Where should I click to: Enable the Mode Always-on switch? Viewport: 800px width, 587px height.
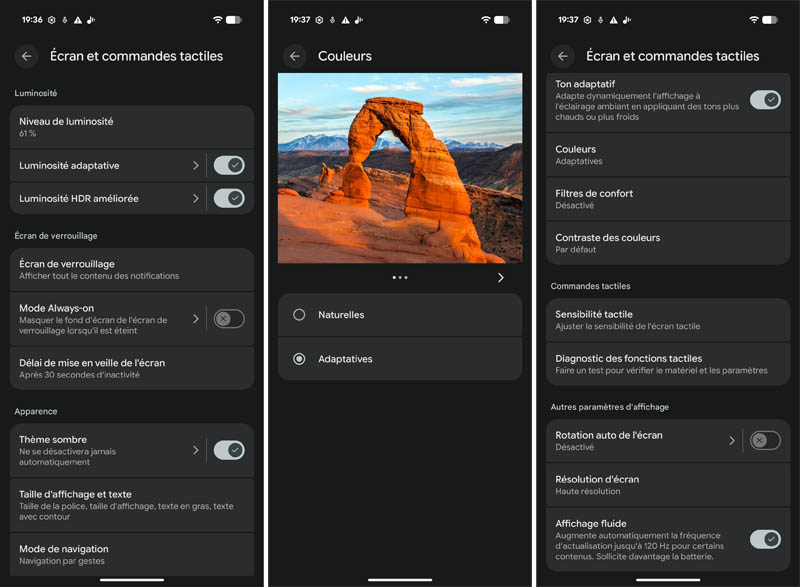229,319
